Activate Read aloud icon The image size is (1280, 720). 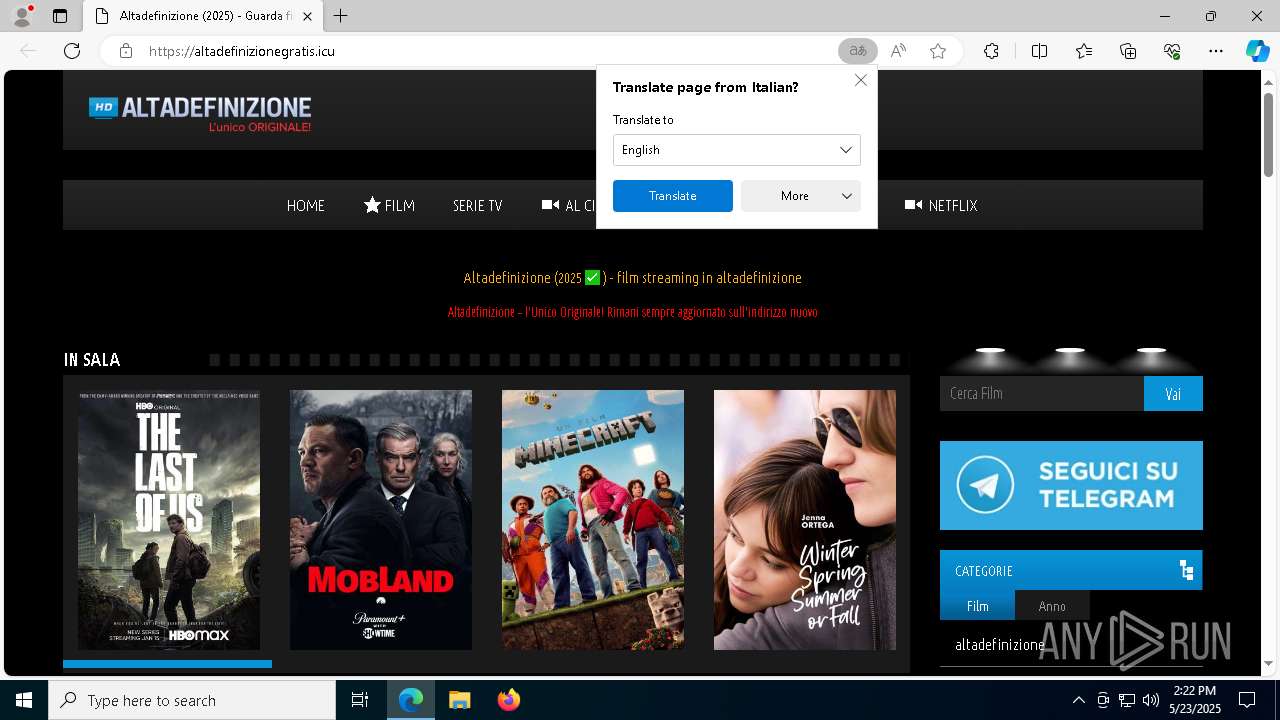point(898,51)
